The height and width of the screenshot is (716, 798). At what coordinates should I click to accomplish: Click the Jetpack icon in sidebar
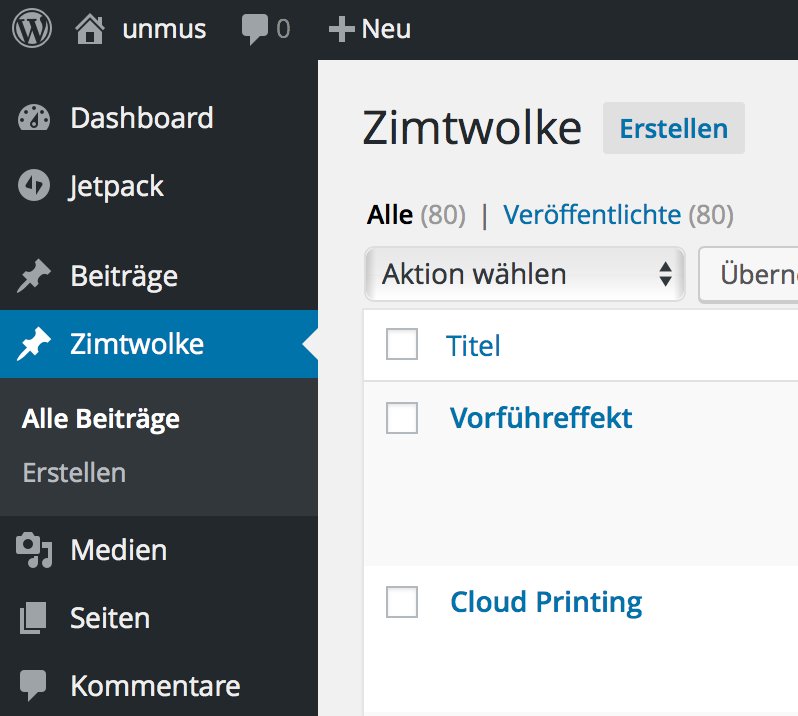pyautogui.click(x=34, y=187)
